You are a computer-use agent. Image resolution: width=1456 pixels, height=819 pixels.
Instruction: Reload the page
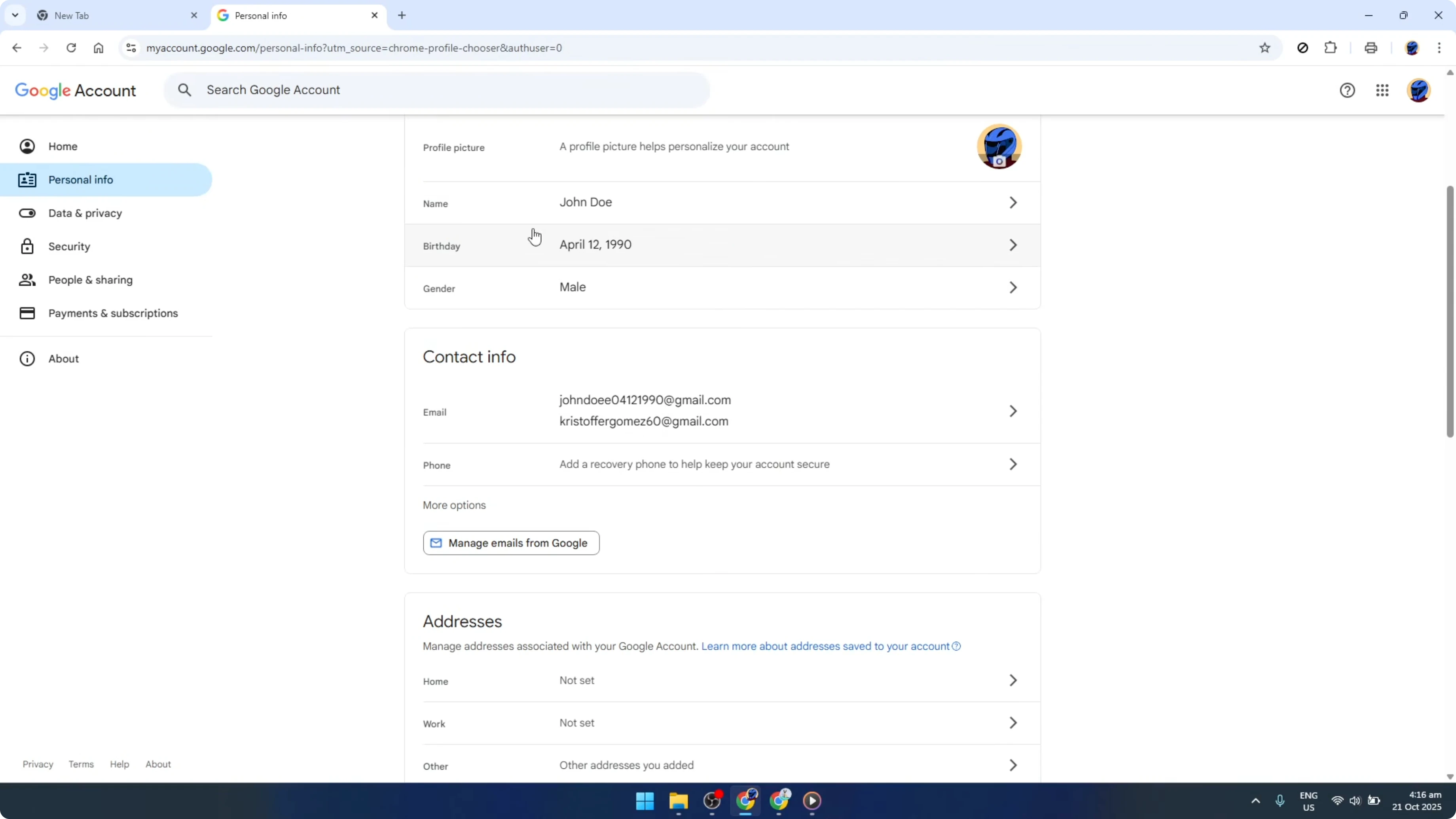coord(71,48)
